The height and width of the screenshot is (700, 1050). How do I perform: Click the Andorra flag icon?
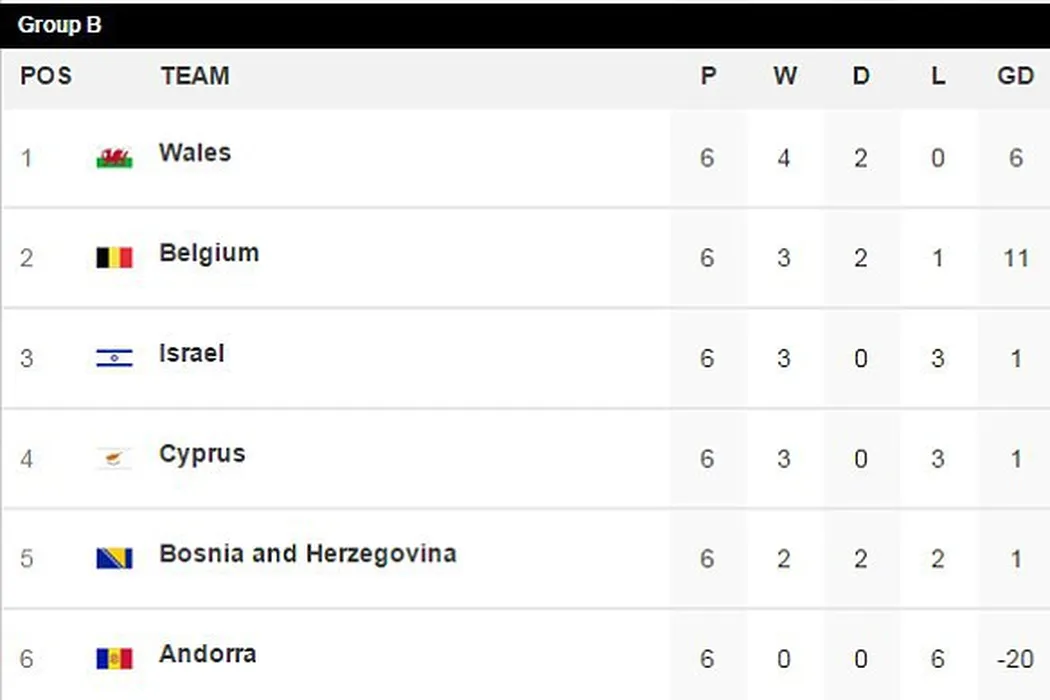114,658
